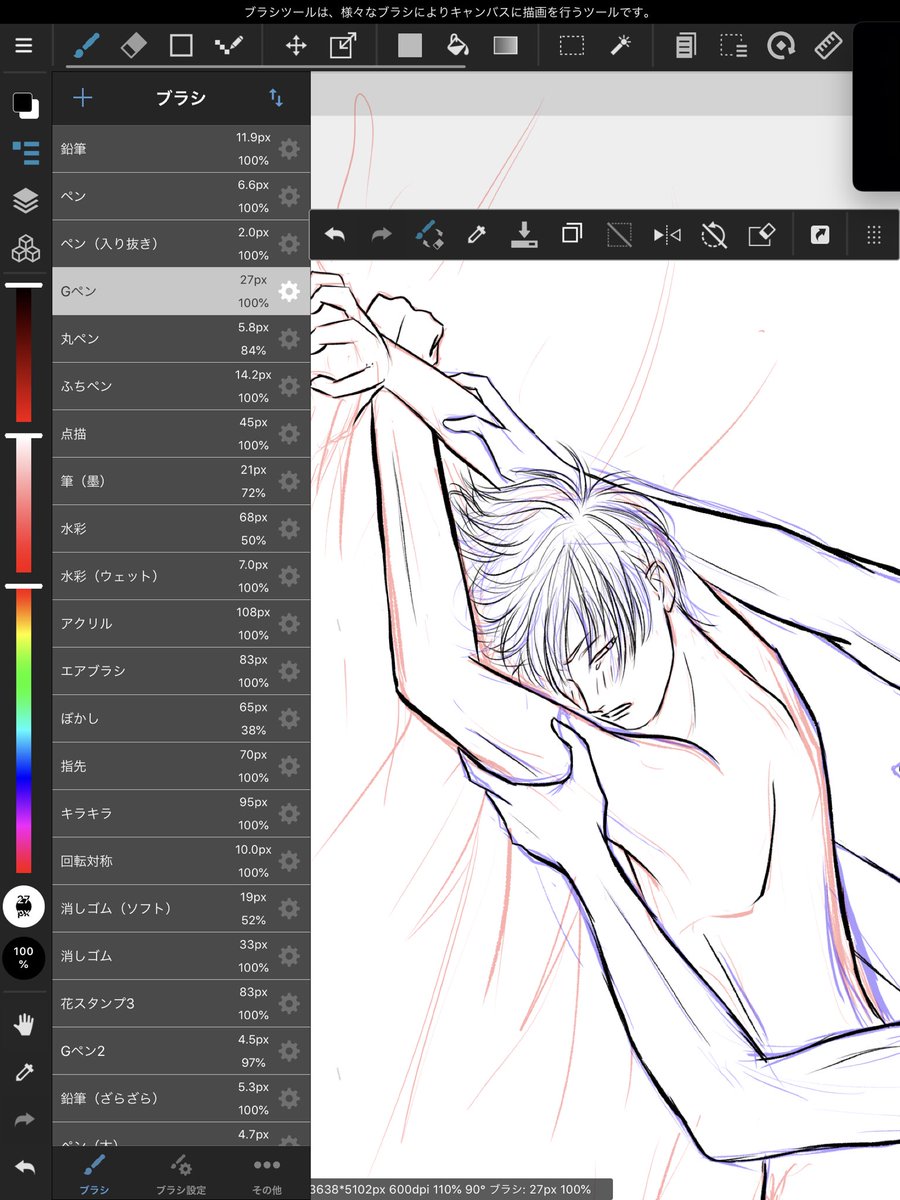Open settings gear for Gペン2 brush
The width and height of the screenshot is (900, 1200).
tap(289, 1051)
